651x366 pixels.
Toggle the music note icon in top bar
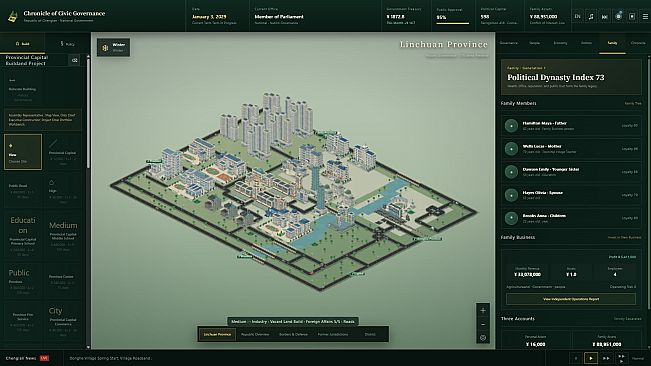point(591,17)
